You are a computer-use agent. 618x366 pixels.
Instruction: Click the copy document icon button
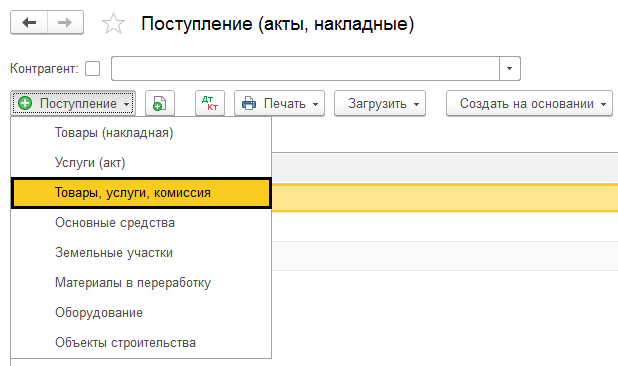(160, 103)
